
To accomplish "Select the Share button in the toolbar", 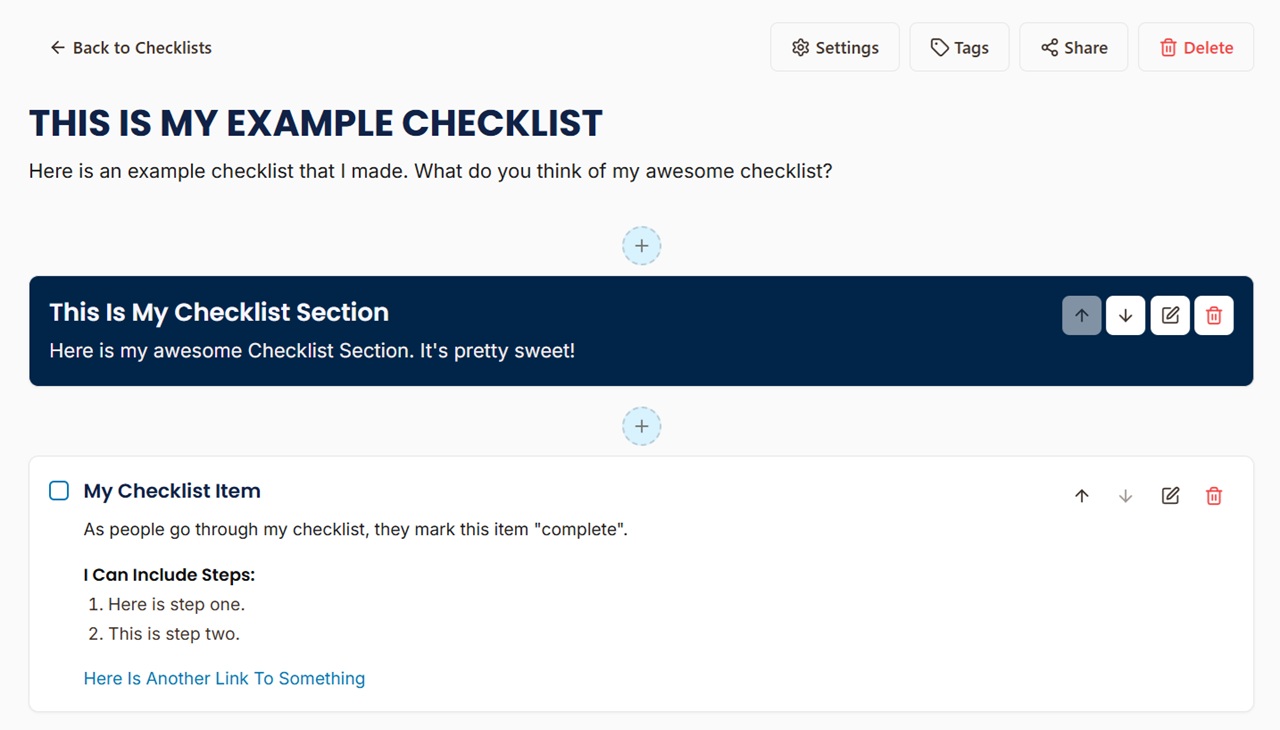I will (x=1073, y=47).
